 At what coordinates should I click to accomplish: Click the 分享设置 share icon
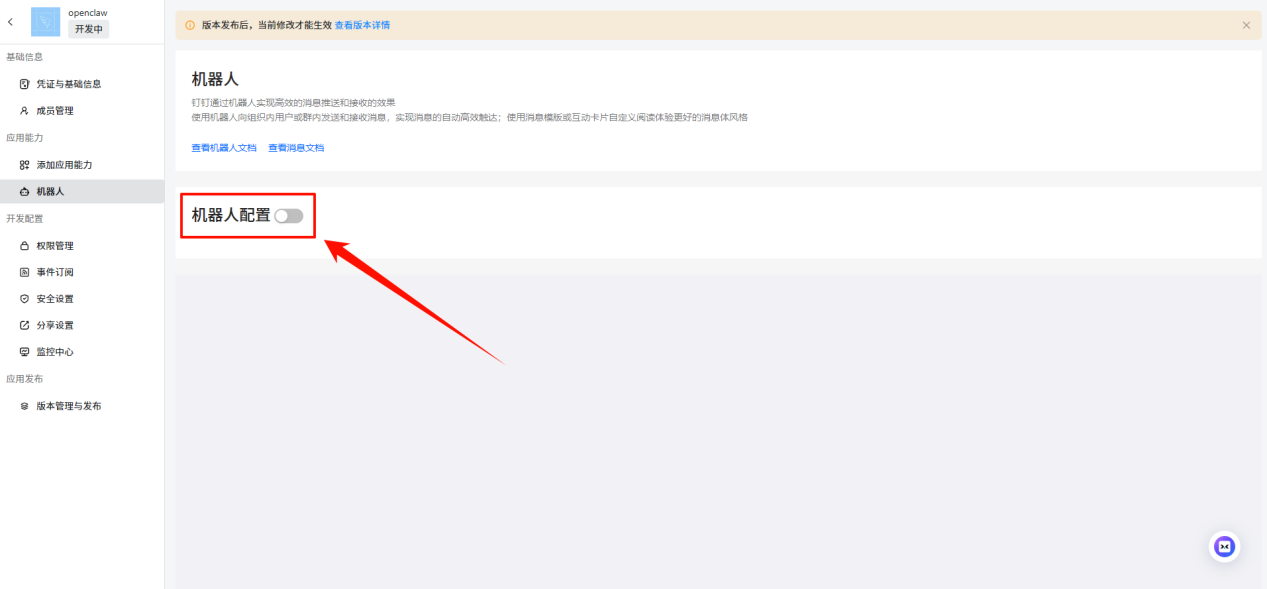25,325
